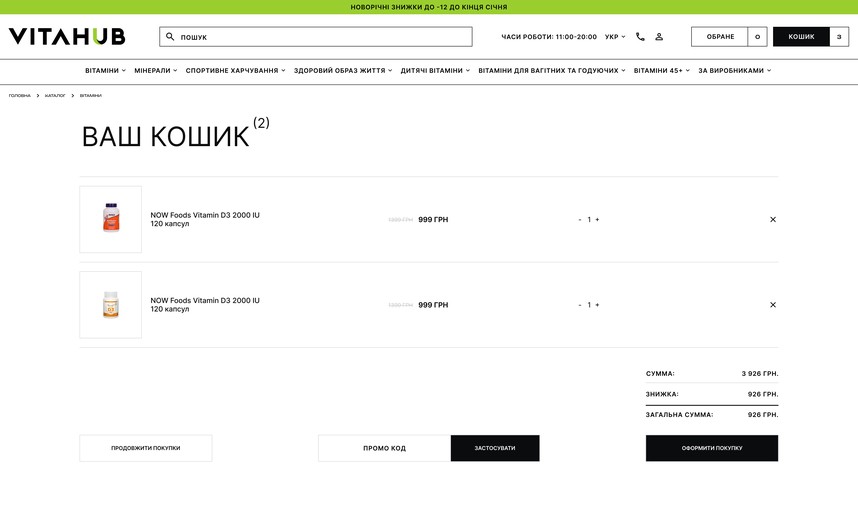Click the Застосувати button
This screenshot has height=524, width=858.
coord(495,448)
